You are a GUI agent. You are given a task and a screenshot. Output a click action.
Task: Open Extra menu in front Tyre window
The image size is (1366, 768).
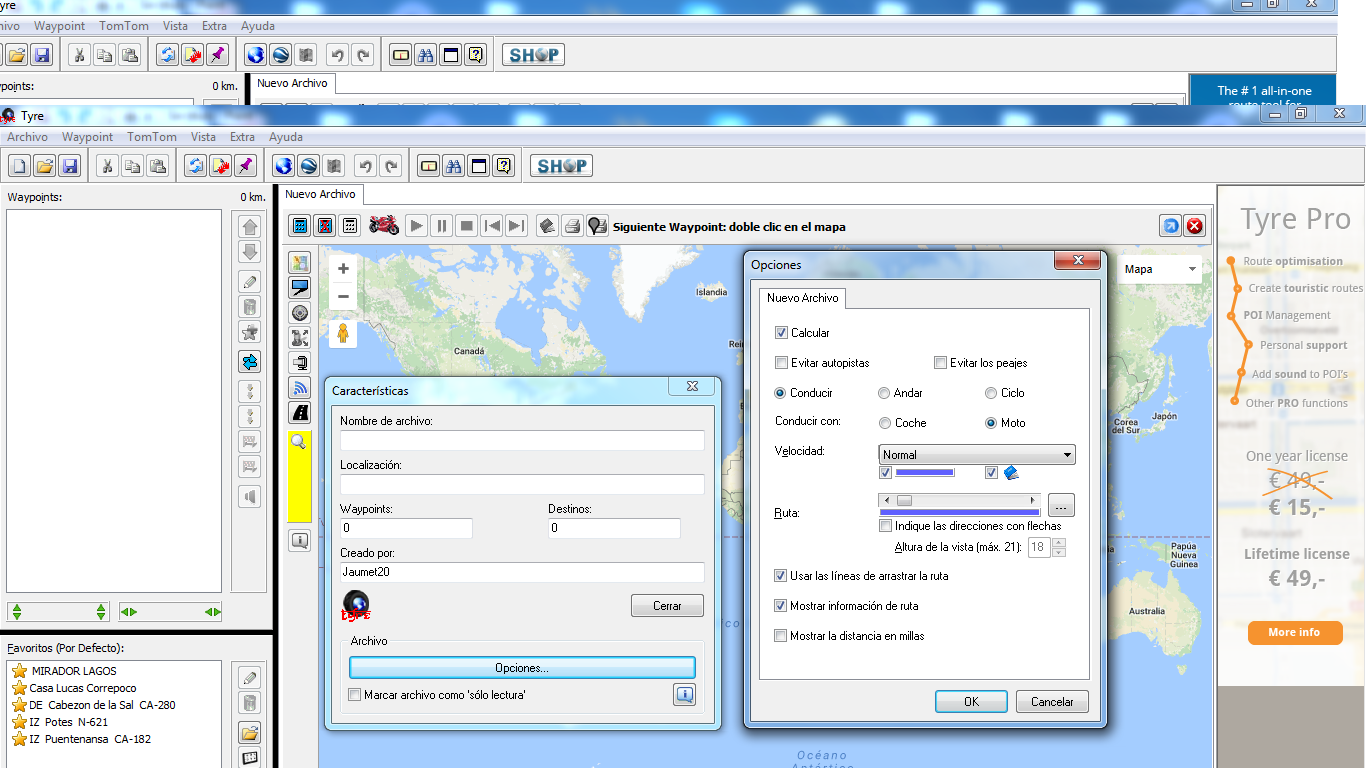242,137
